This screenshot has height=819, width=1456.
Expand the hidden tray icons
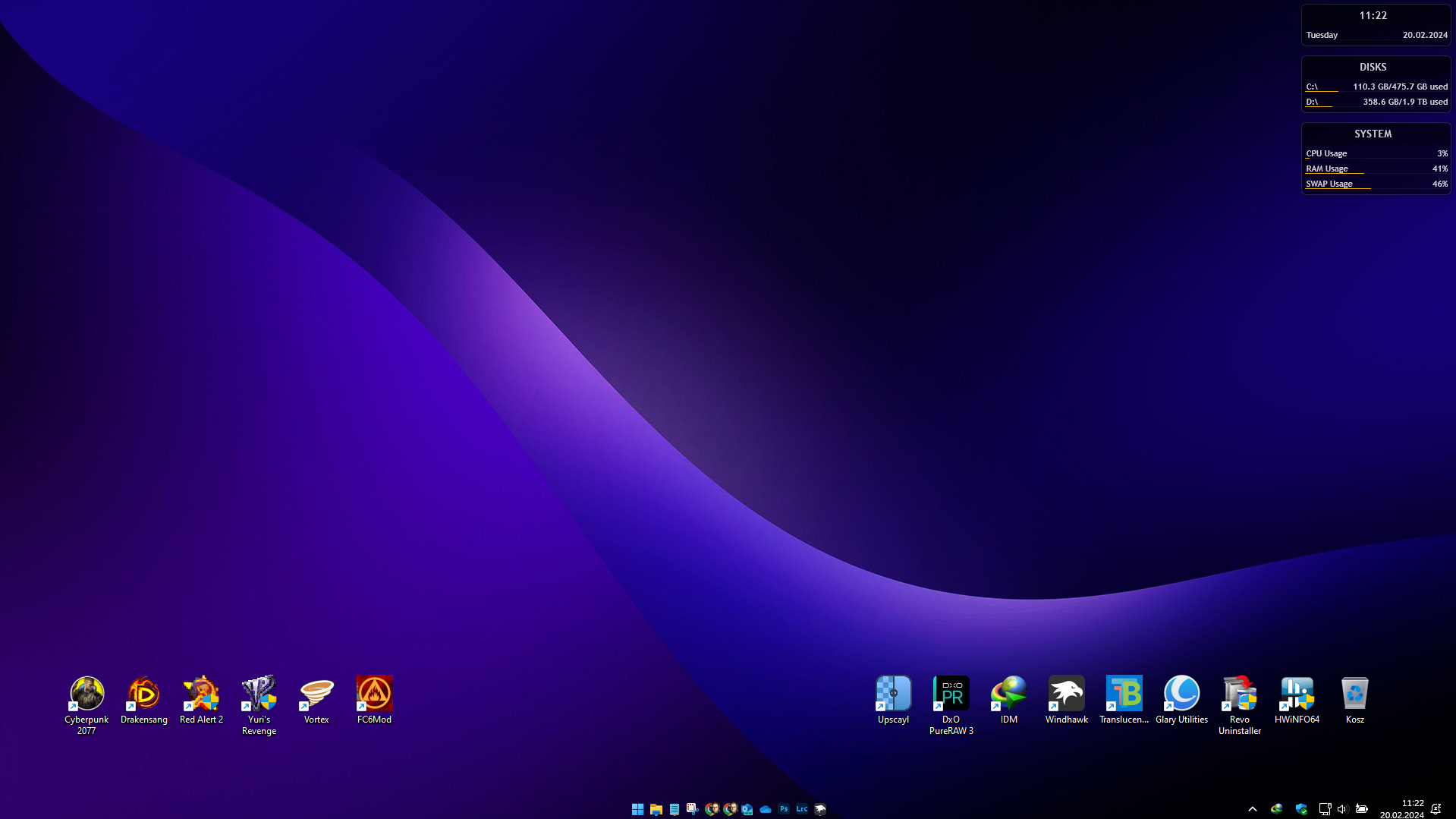(1253, 809)
